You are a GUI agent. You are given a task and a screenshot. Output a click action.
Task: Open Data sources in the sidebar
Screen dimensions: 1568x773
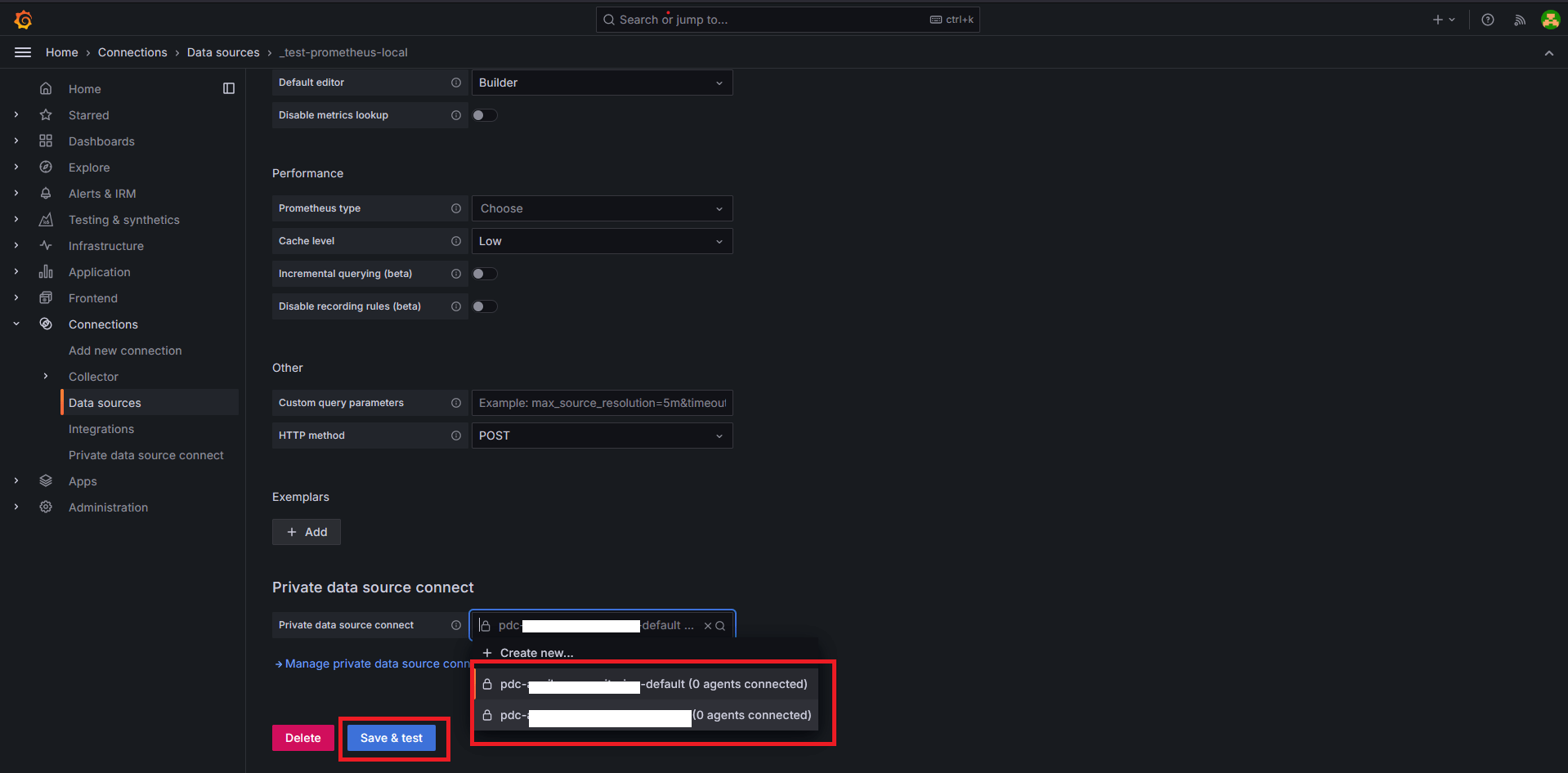[150, 402]
